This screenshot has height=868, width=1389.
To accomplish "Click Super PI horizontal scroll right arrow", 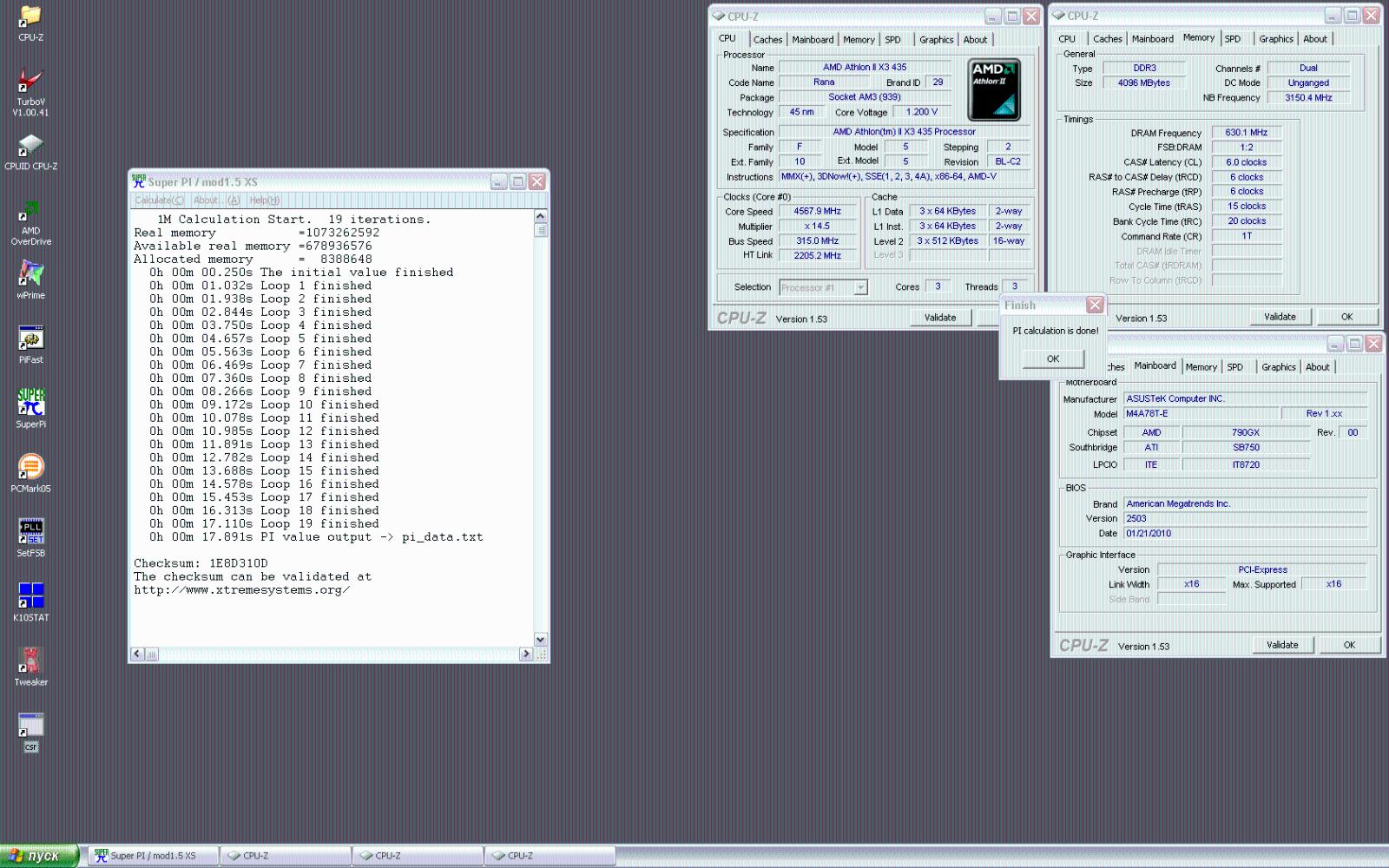I will 525,654.
